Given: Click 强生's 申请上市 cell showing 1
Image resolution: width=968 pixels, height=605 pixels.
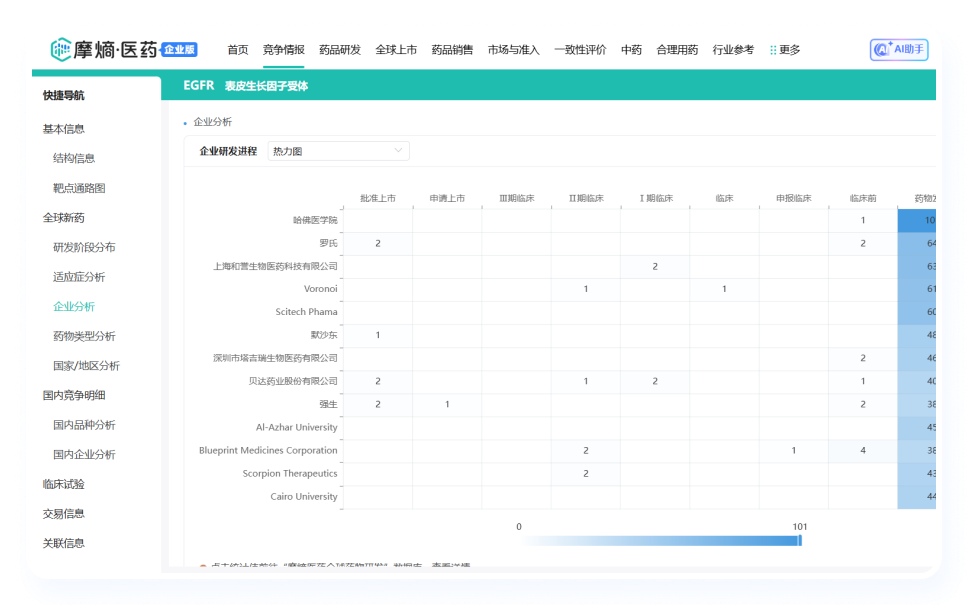Looking at the screenshot, I should 447,404.
